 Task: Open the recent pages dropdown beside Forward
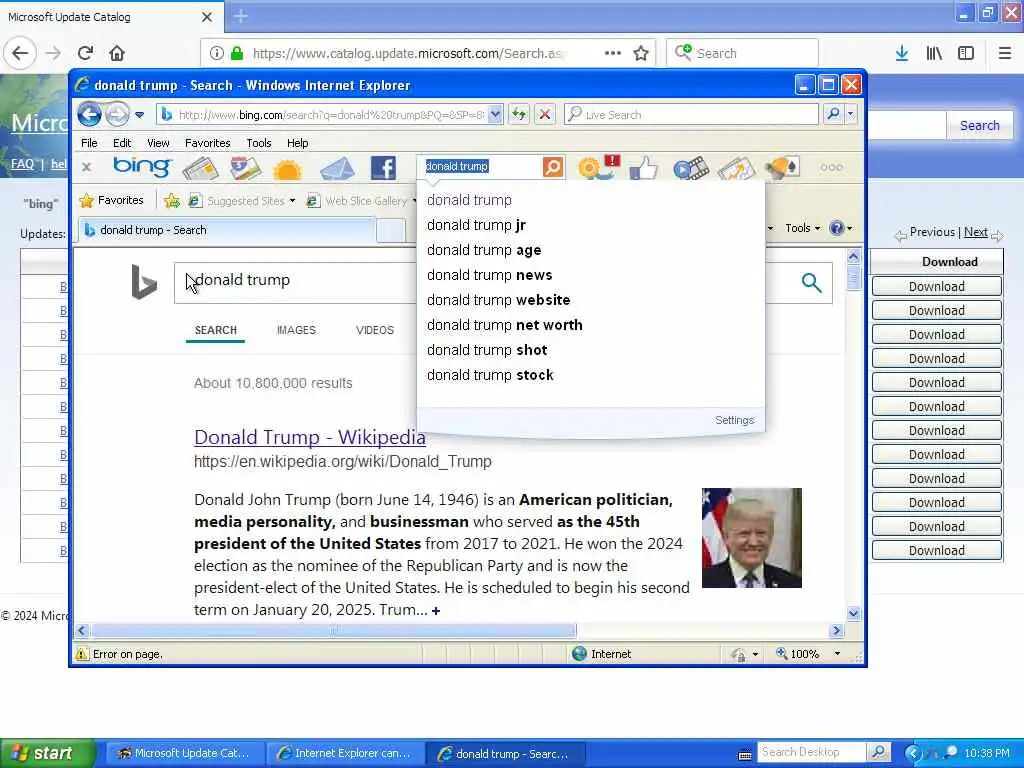point(139,115)
